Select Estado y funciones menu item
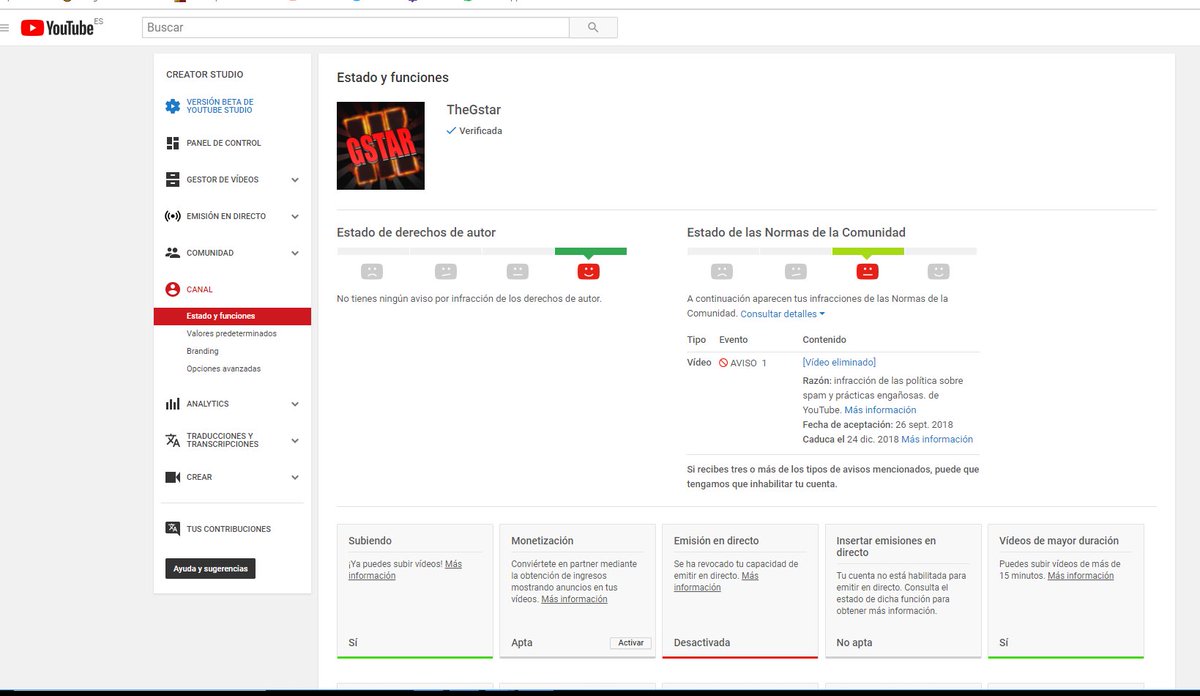The image size is (1200, 696). pyautogui.click(x=232, y=316)
